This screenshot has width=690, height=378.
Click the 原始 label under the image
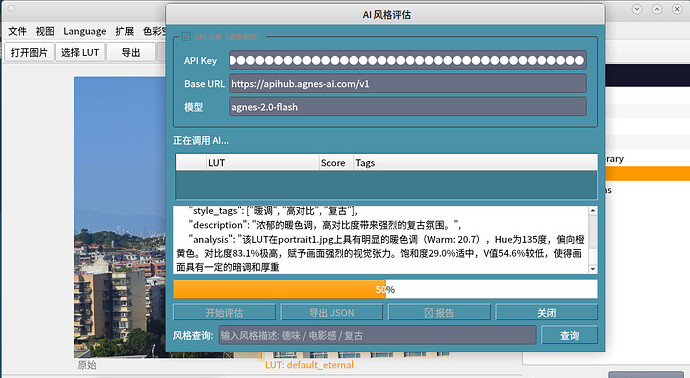click(x=87, y=365)
